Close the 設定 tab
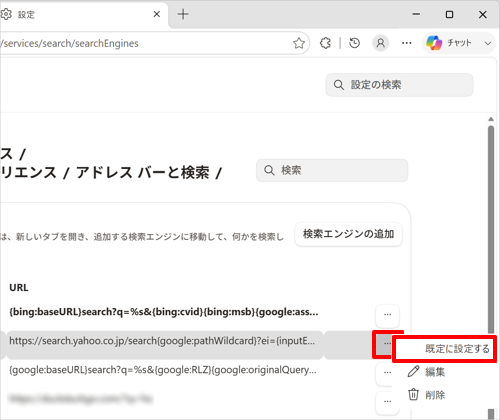Screen dimensions: 500x420 coord(157,14)
